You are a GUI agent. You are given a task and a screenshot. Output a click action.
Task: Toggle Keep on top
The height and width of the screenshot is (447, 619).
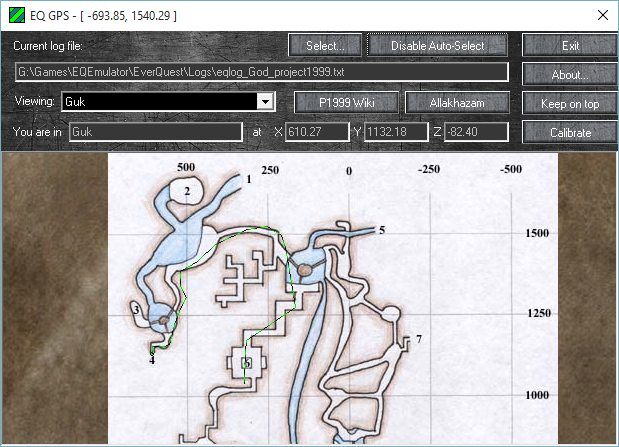[x=569, y=103]
